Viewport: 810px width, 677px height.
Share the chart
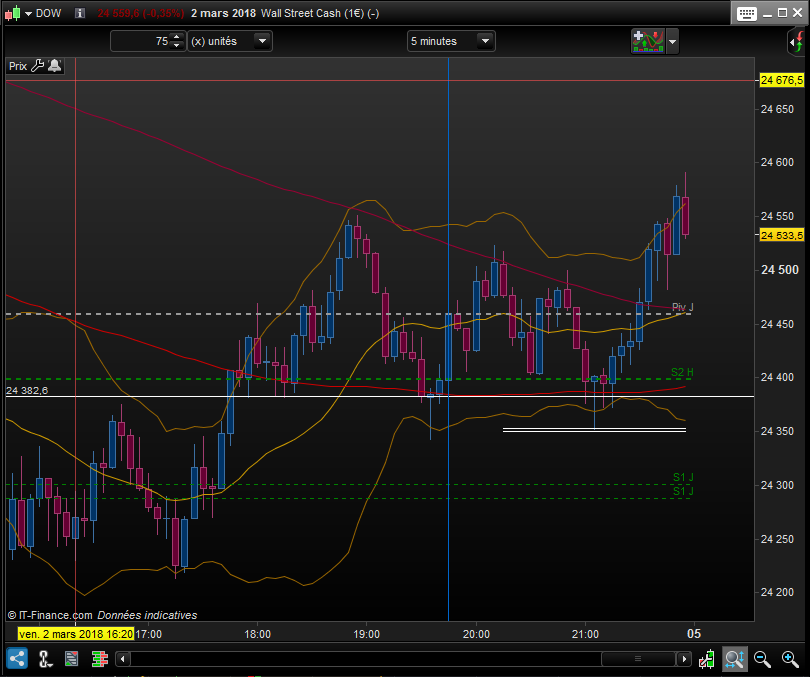(17, 658)
